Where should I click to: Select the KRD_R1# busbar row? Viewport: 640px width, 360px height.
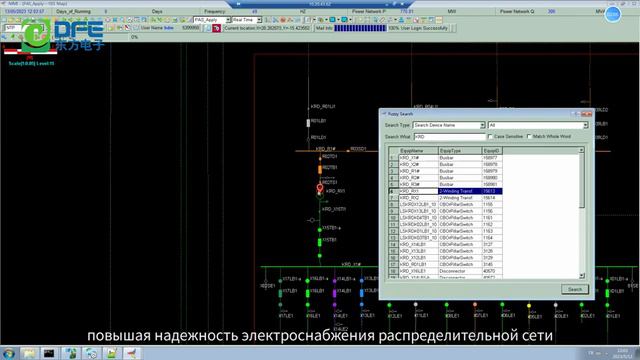coord(445,171)
